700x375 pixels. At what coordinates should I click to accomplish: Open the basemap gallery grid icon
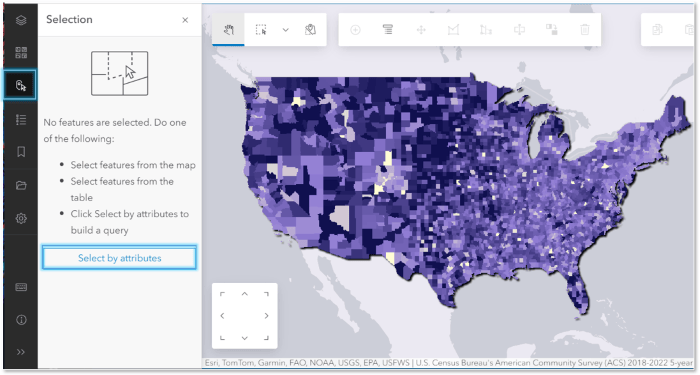[x=21, y=53]
